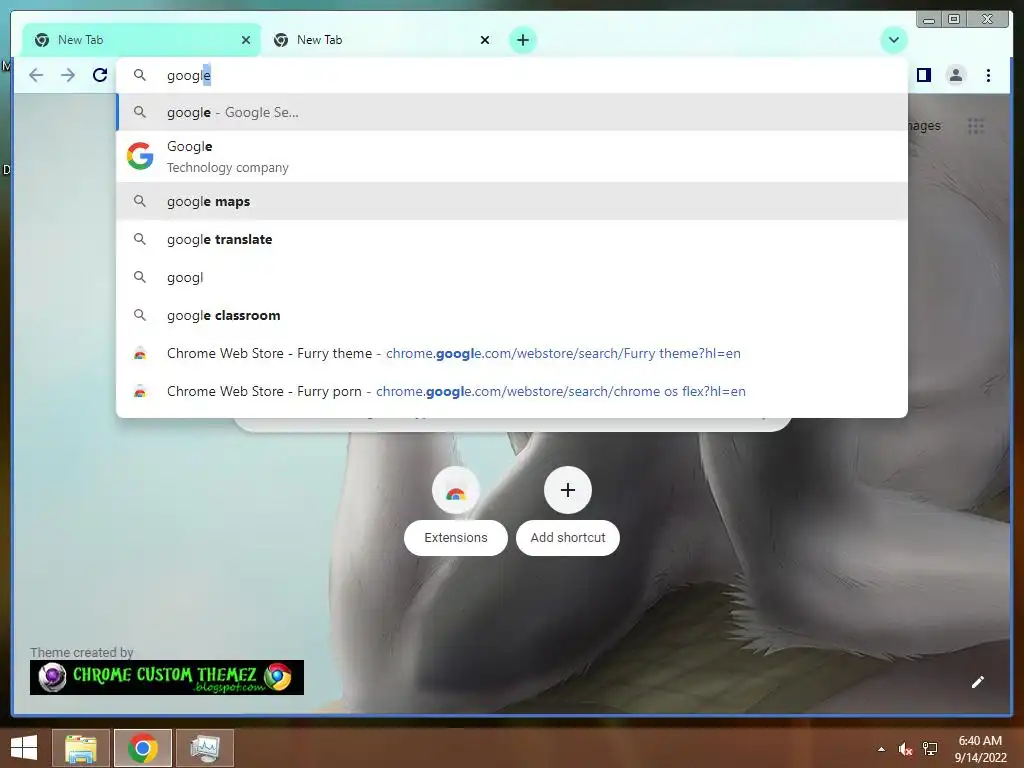
Task: Select the 'google - Google Se...' suggestion
Action: tap(512, 112)
